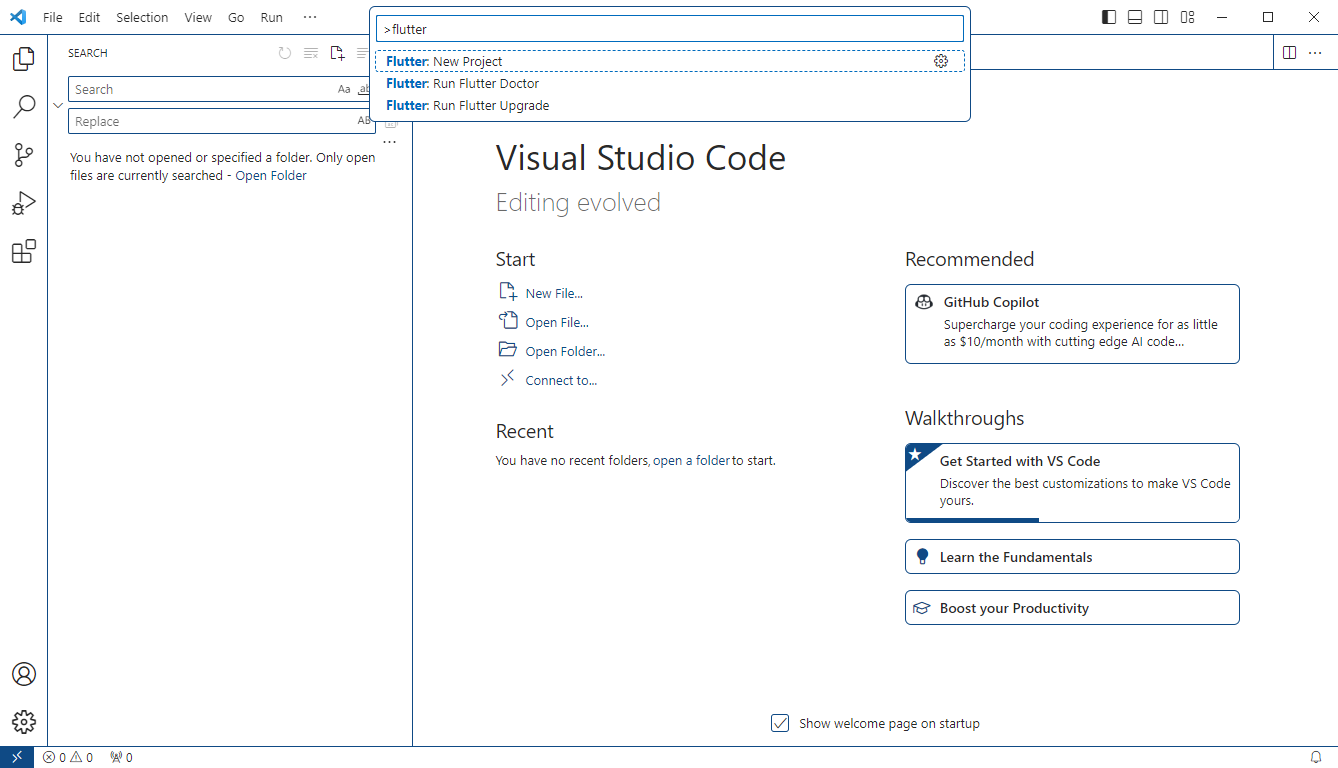The width and height of the screenshot is (1338, 768).
Task: Toggle search details ellipsis below replace
Action: pos(390,142)
